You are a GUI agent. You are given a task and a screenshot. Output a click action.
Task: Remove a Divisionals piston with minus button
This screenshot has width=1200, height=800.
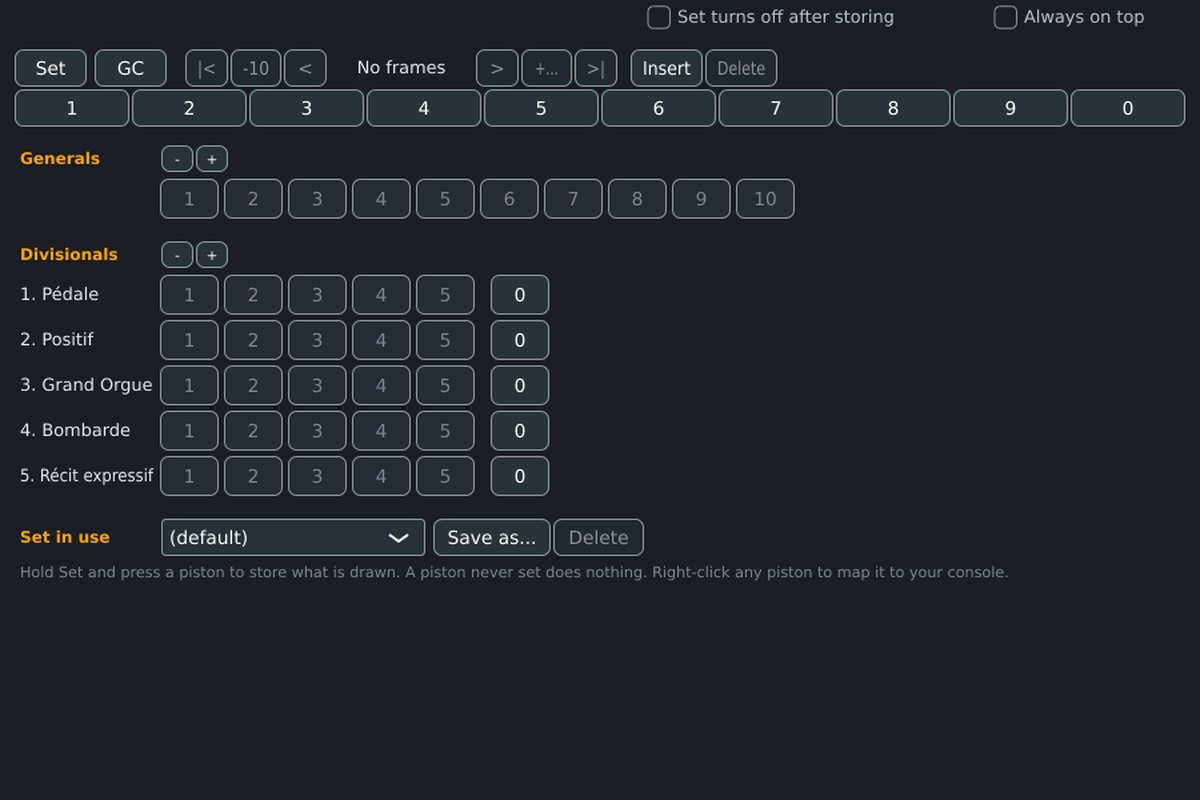pyautogui.click(x=177, y=255)
